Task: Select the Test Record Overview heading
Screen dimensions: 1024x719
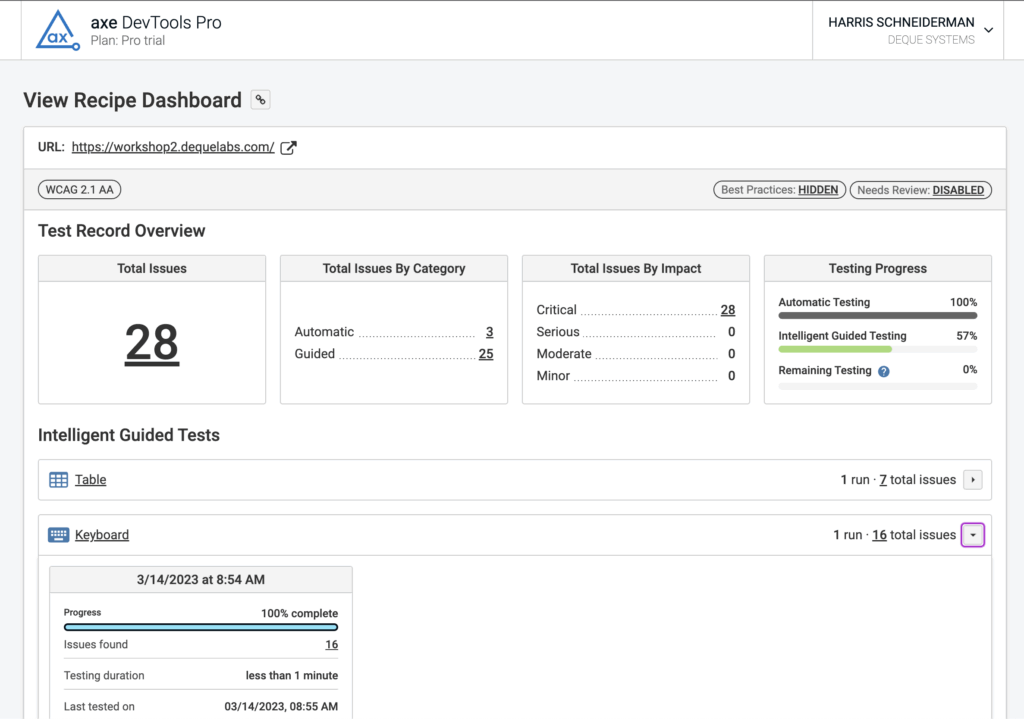Action: click(121, 231)
